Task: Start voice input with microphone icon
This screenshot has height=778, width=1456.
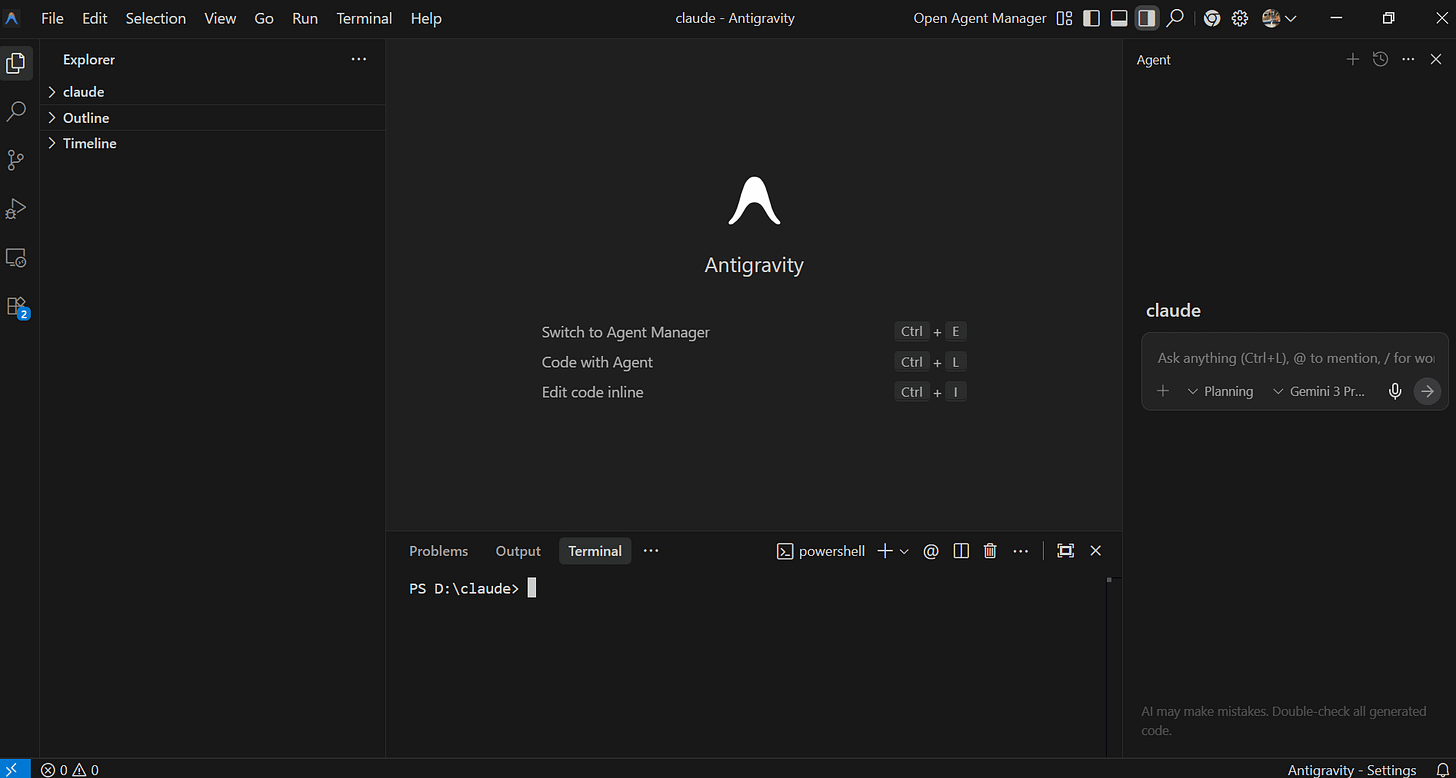Action: pyautogui.click(x=1395, y=391)
